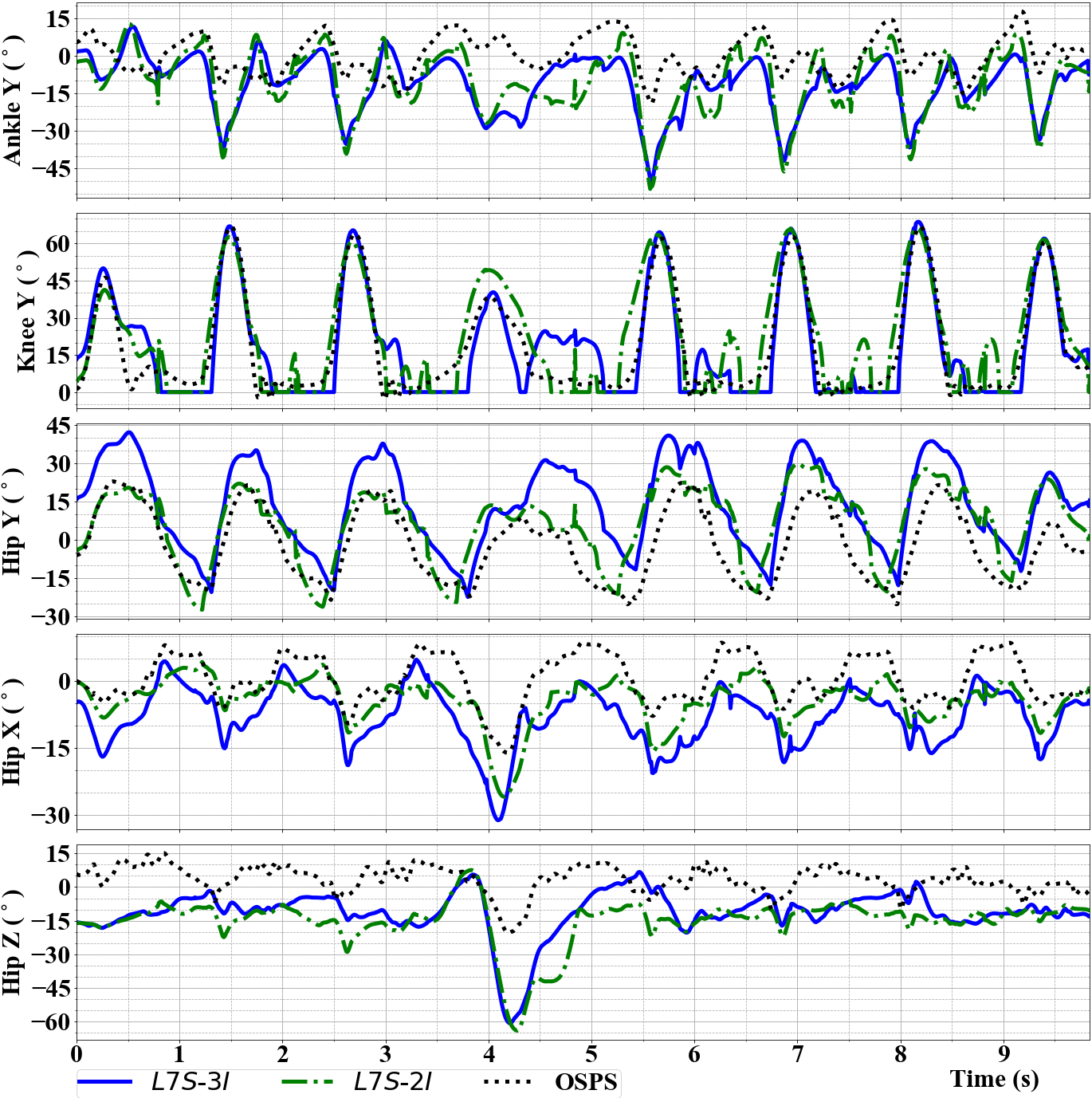Viewport: 1092px width, 1098px height.
Task: Click the blue solid line sample in the legend
Action: click(x=104, y=1081)
